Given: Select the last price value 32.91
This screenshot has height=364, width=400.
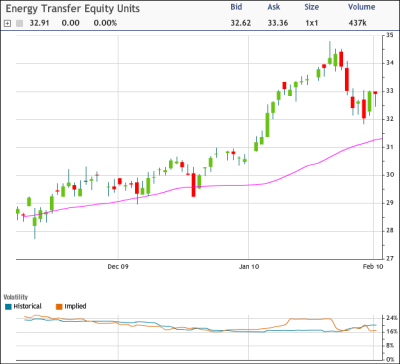Looking at the screenshot, I should pyautogui.click(x=39, y=23).
